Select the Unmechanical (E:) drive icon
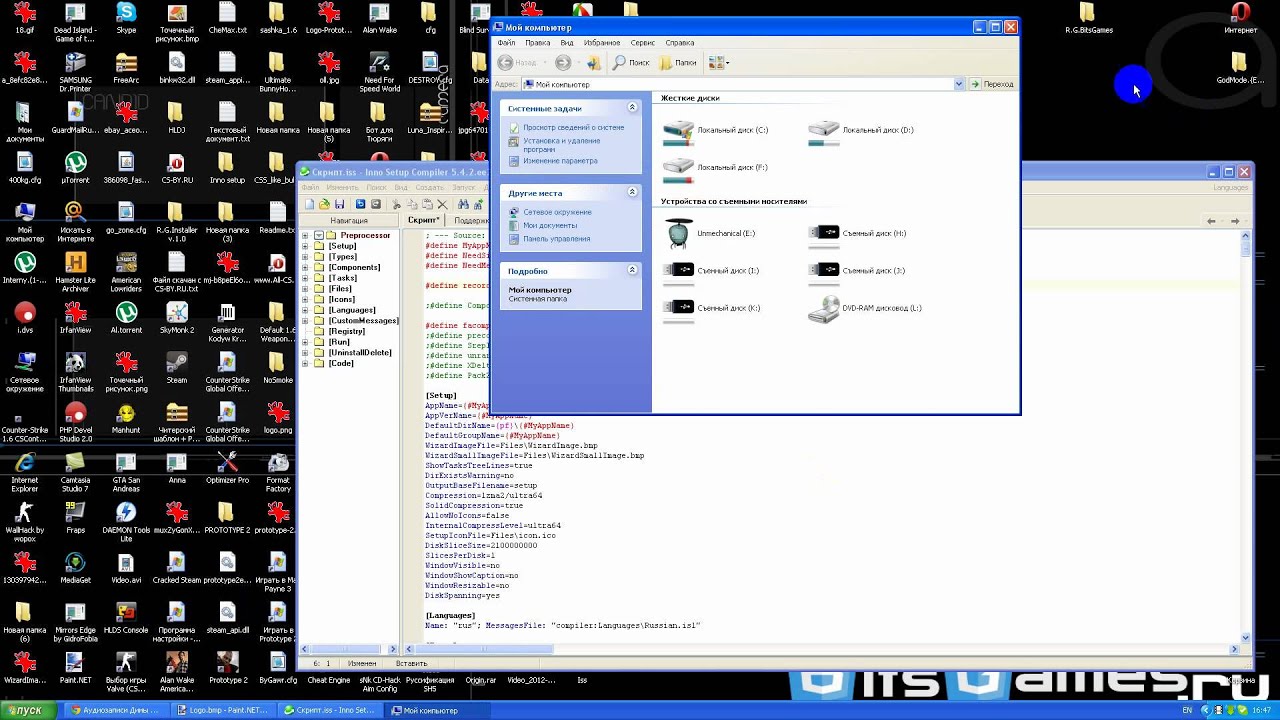Viewport: 1280px width, 720px height. pos(678,233)
